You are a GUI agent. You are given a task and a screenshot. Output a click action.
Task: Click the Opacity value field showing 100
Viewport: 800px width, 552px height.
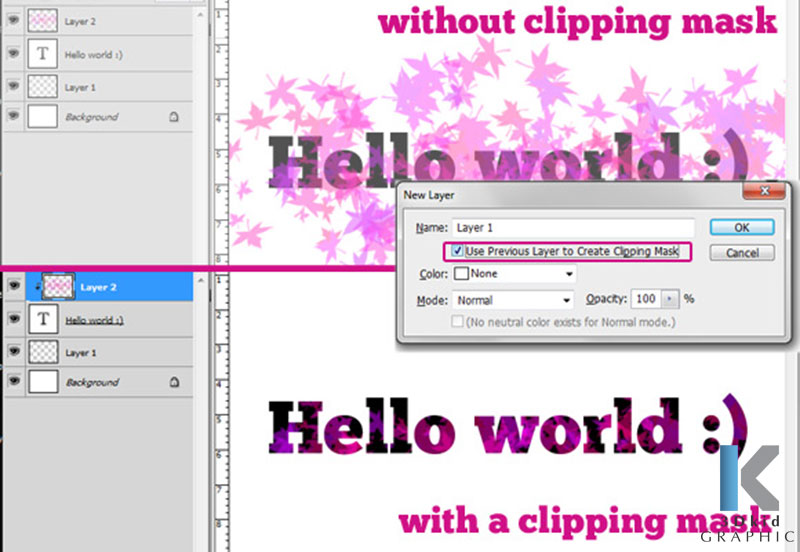[x=646, y=298]
